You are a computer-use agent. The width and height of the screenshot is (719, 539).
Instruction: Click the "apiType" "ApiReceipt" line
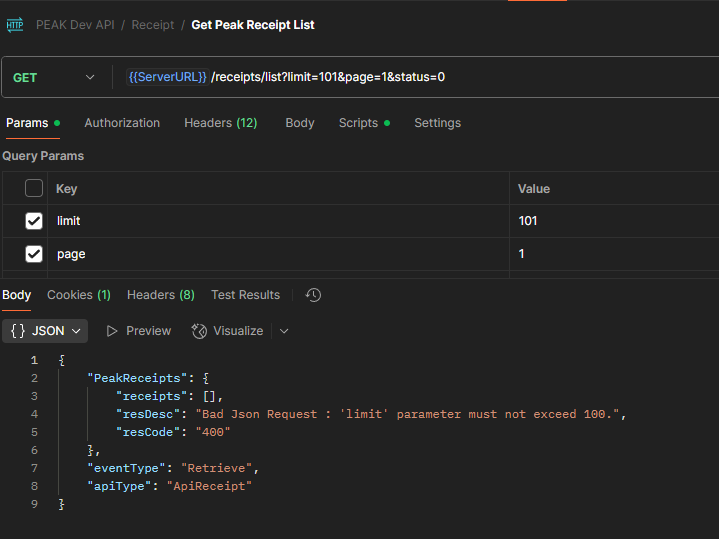[x=170, y=486]
